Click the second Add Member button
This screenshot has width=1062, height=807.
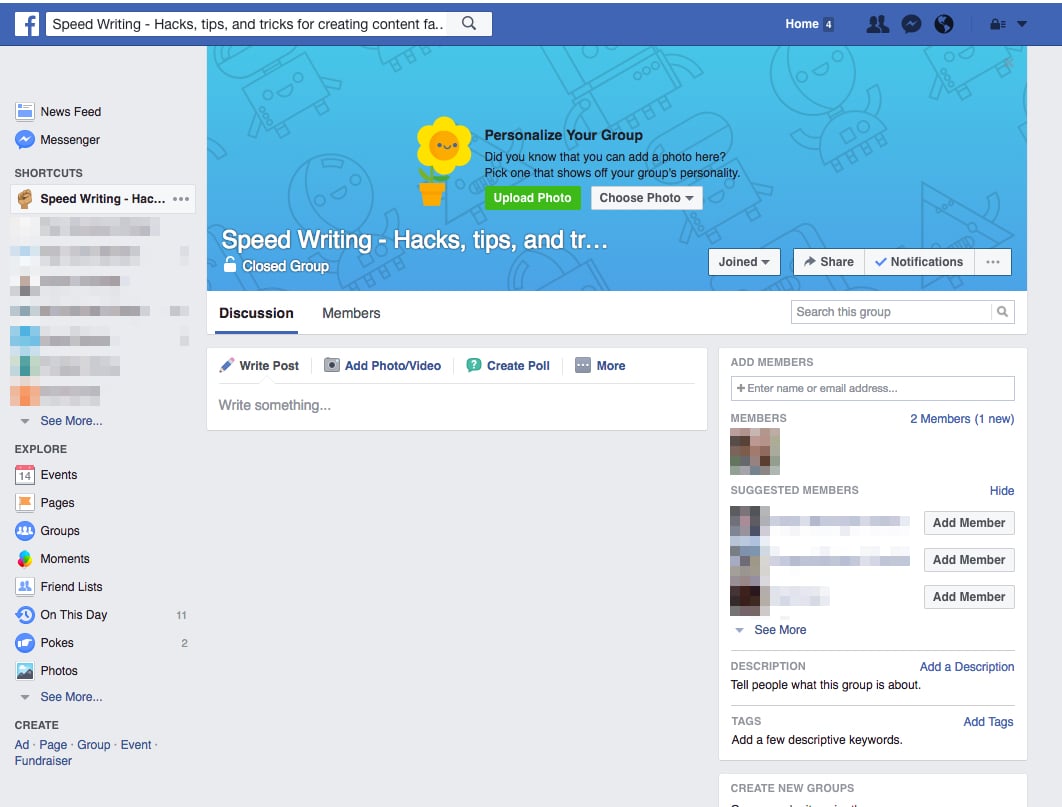click(x=969, y=560)
